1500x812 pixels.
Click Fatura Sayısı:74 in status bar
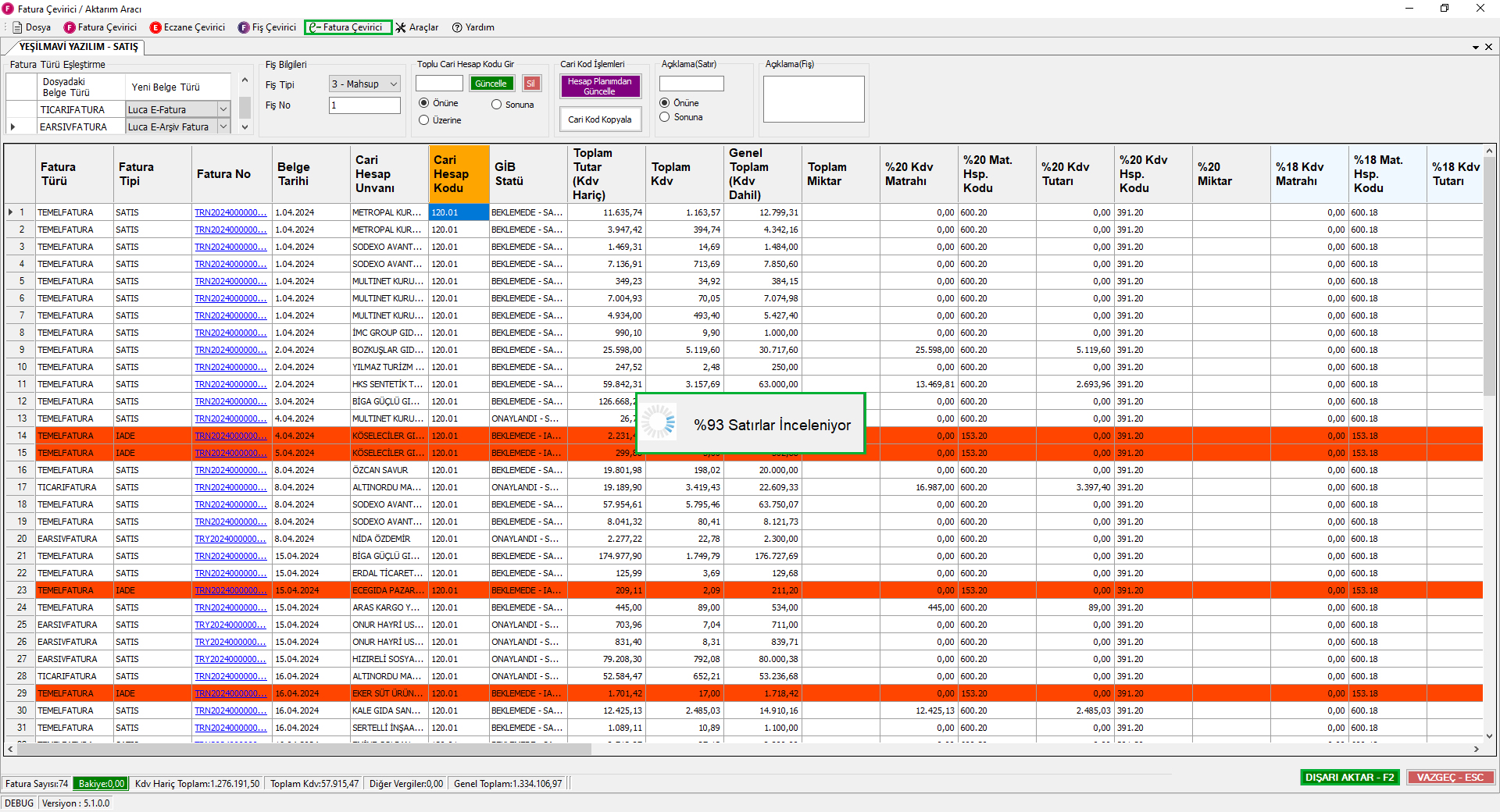(x=37, y=783)
